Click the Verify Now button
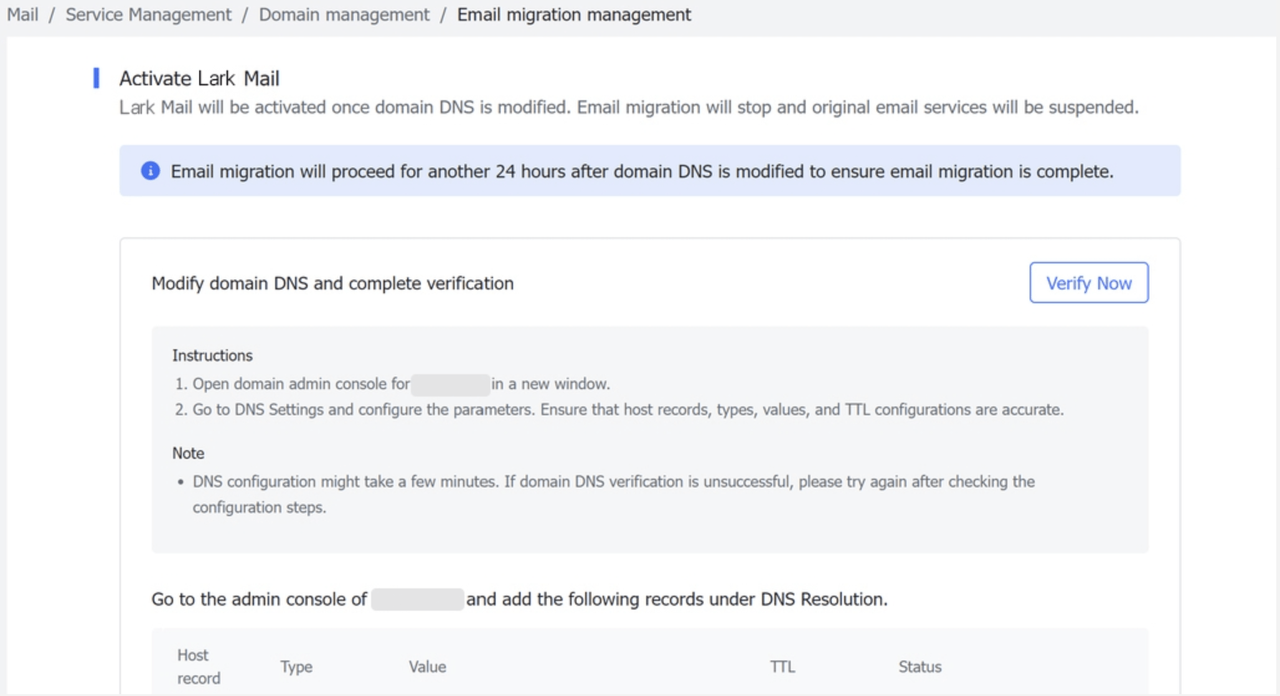Screen dimensions: 1280x696 click(x=1088, y=282)
